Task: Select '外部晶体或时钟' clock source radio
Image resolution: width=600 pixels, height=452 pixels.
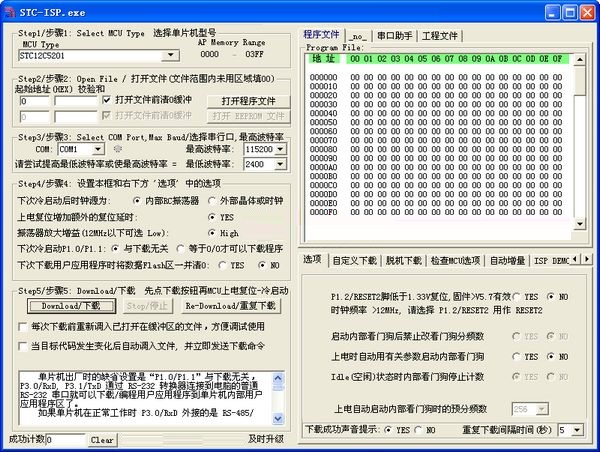Action: [212, 201]
